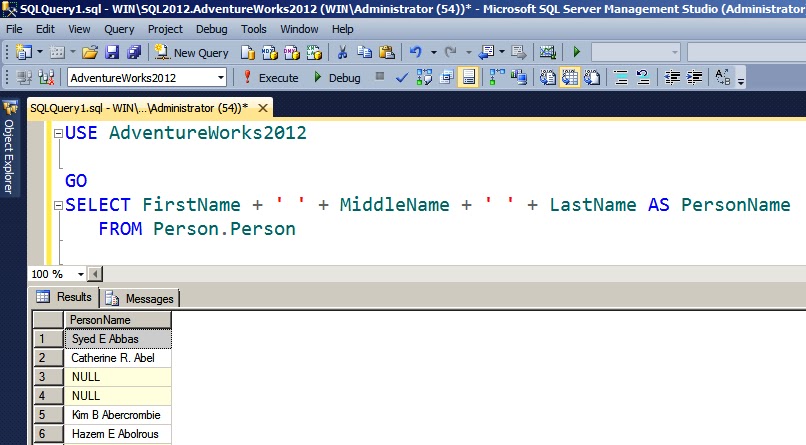This screenshot has height=445, width=806.
Task: Open the Window menu
Action: click(x=299, y=29)
